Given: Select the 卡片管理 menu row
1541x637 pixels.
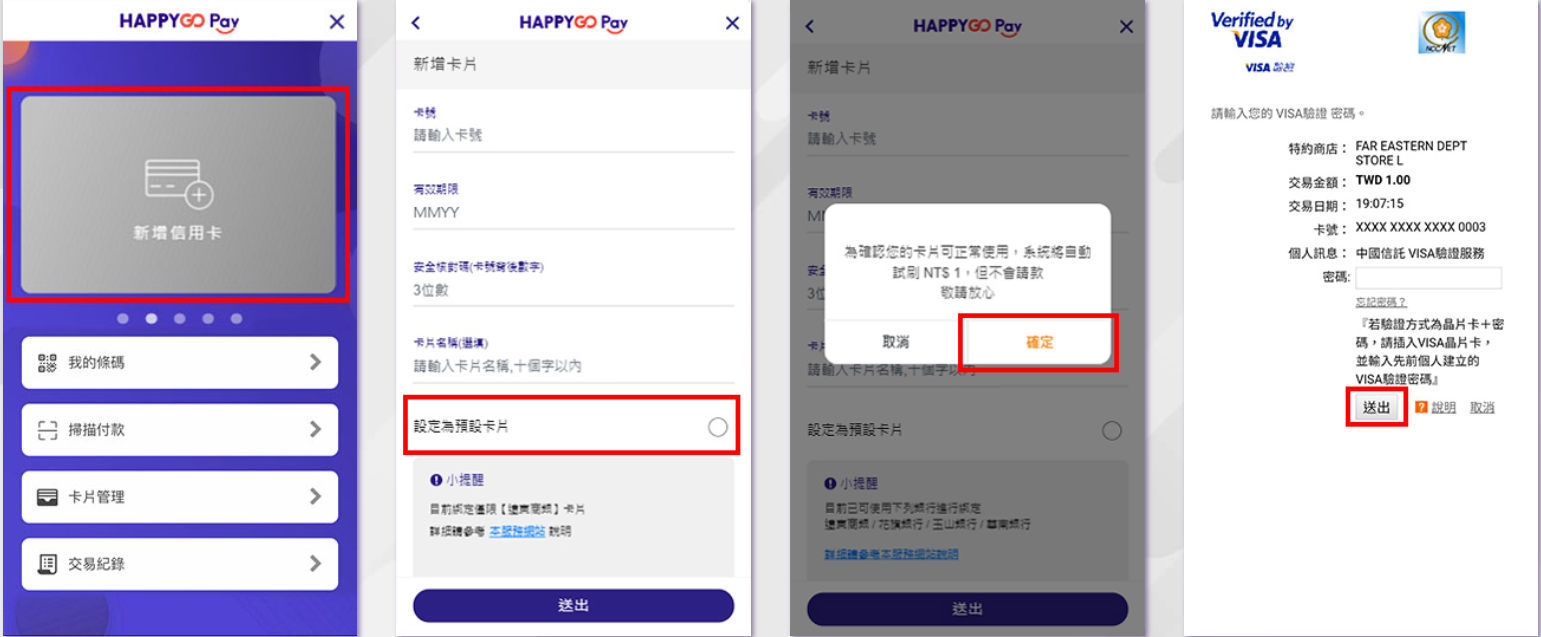Looking at the screenshot, I should point(180,497).
